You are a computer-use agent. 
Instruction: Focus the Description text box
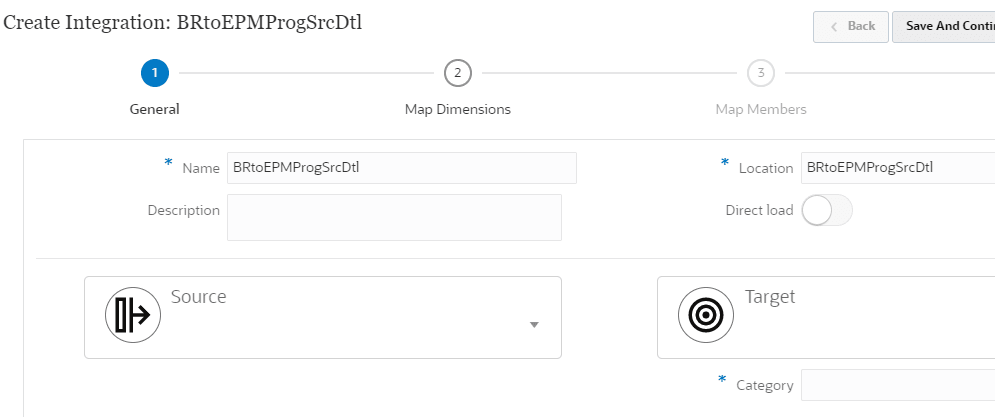click(394, 217)
